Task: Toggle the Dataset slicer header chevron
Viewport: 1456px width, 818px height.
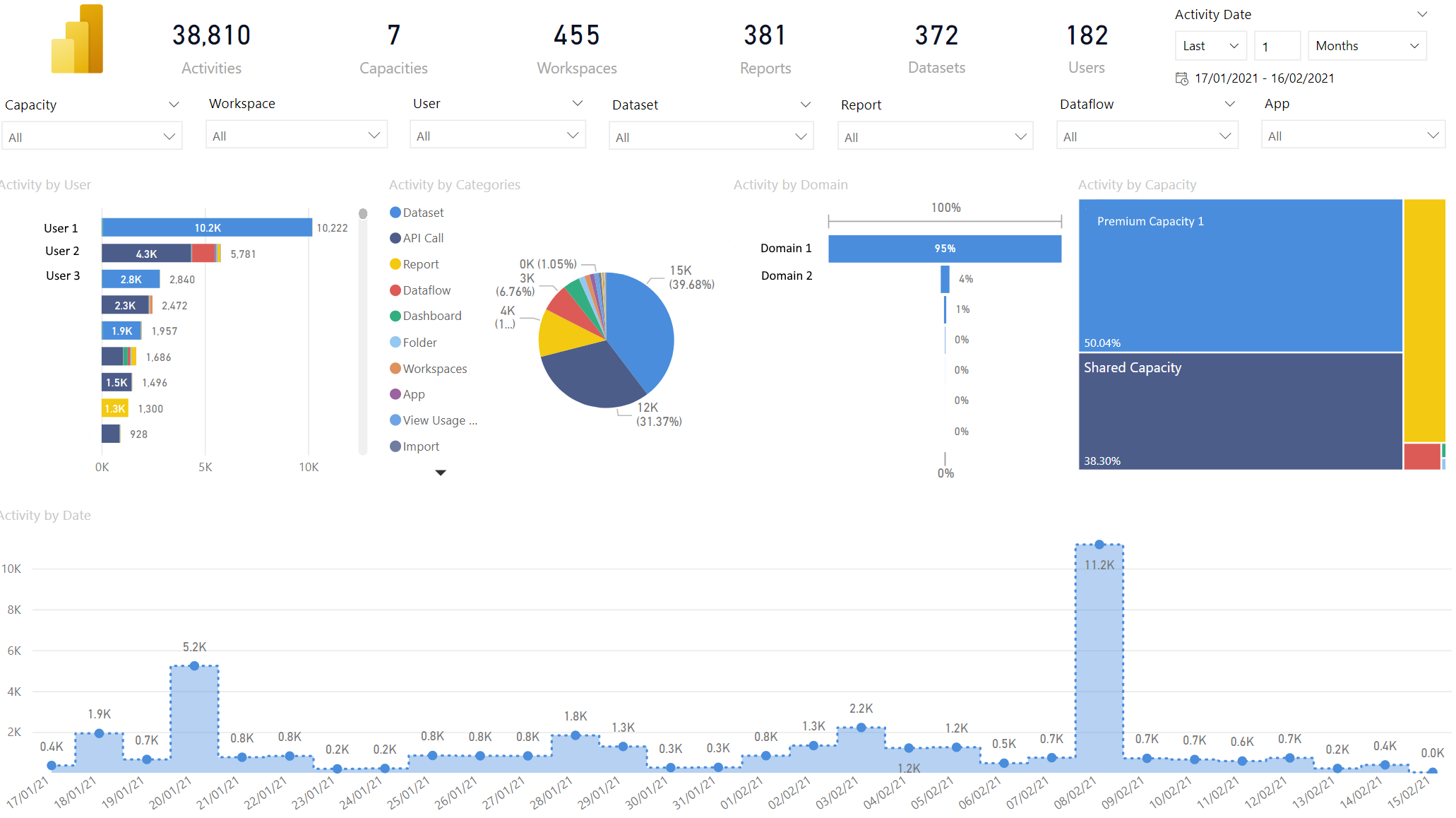Action: coord(805,105)
